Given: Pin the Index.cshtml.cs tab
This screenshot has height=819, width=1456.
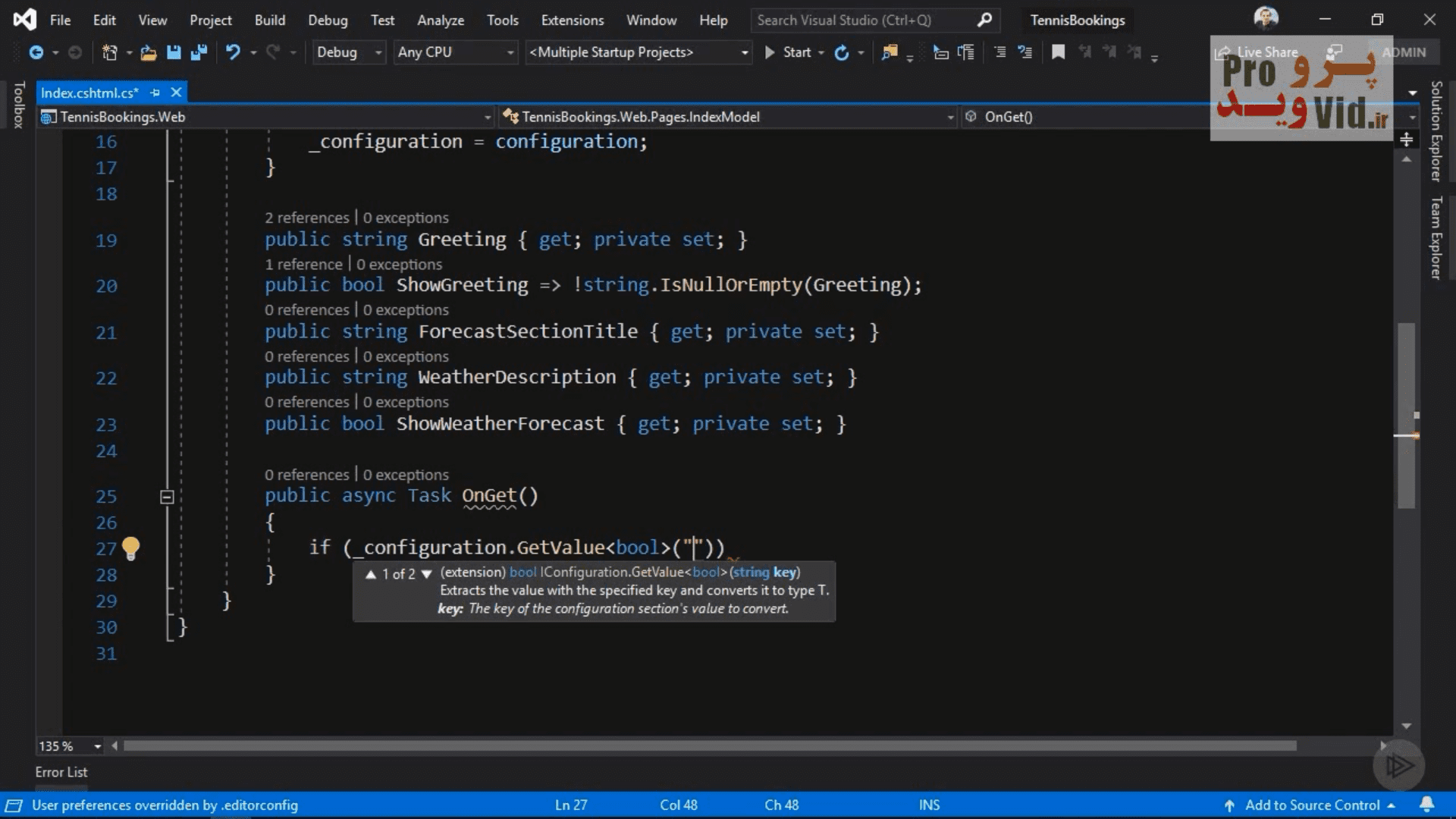Looking at the screenshot, I should 155,93.
